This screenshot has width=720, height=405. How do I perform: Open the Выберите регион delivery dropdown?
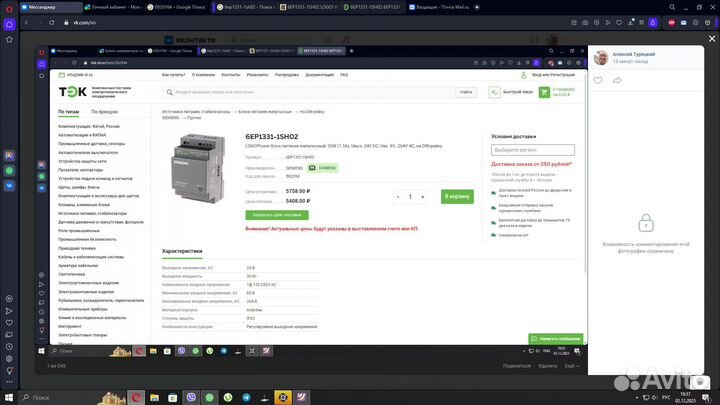tap(533, 150)
